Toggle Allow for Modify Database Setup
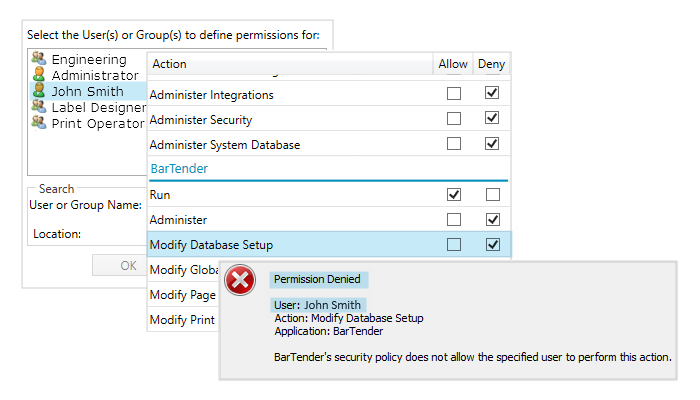This screenshot has height=400, width=700. [x=454, y=244]
